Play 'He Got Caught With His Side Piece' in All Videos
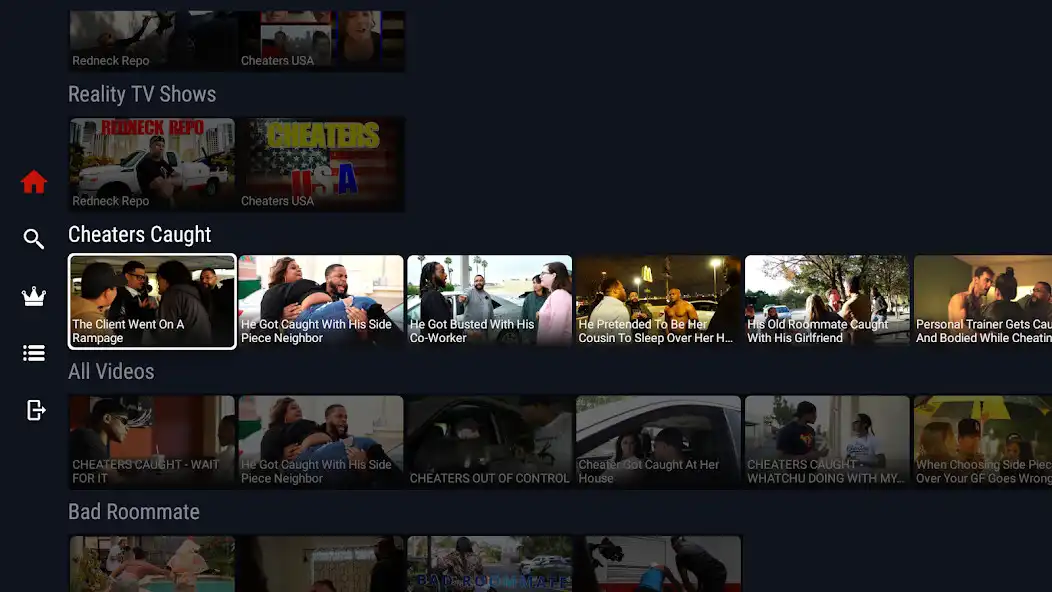 click(321, 441)
